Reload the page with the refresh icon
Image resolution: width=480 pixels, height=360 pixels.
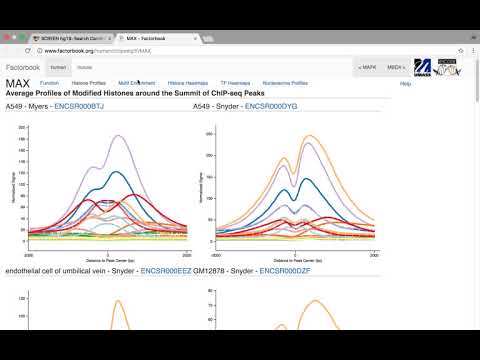tap(27, 51)
